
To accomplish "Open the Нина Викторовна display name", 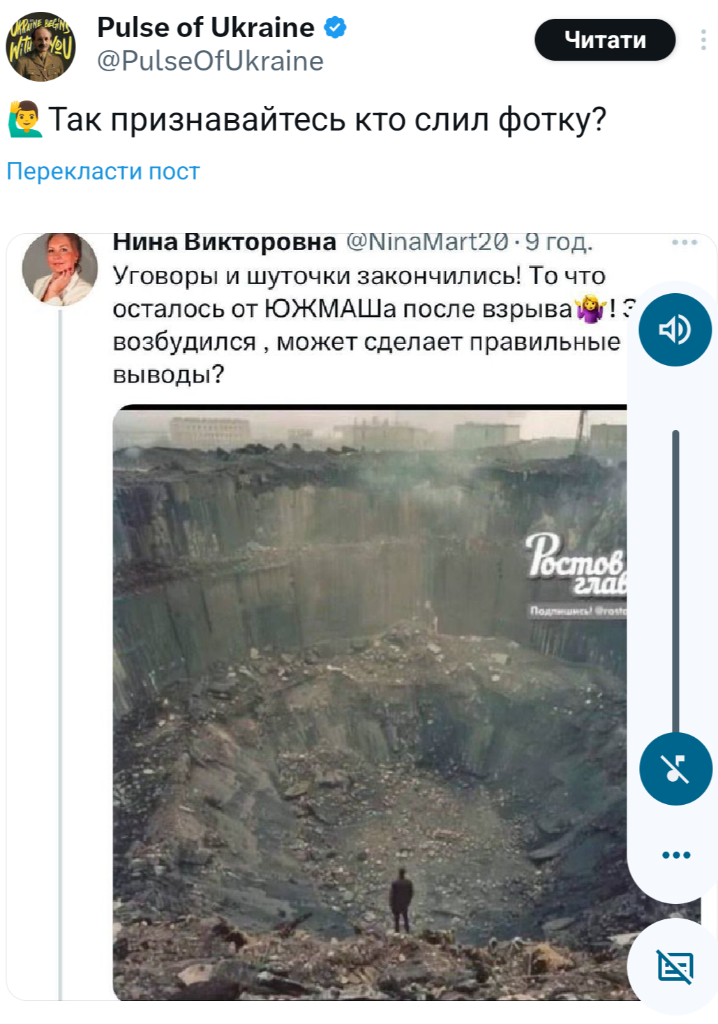I will (x=224, y=242).
